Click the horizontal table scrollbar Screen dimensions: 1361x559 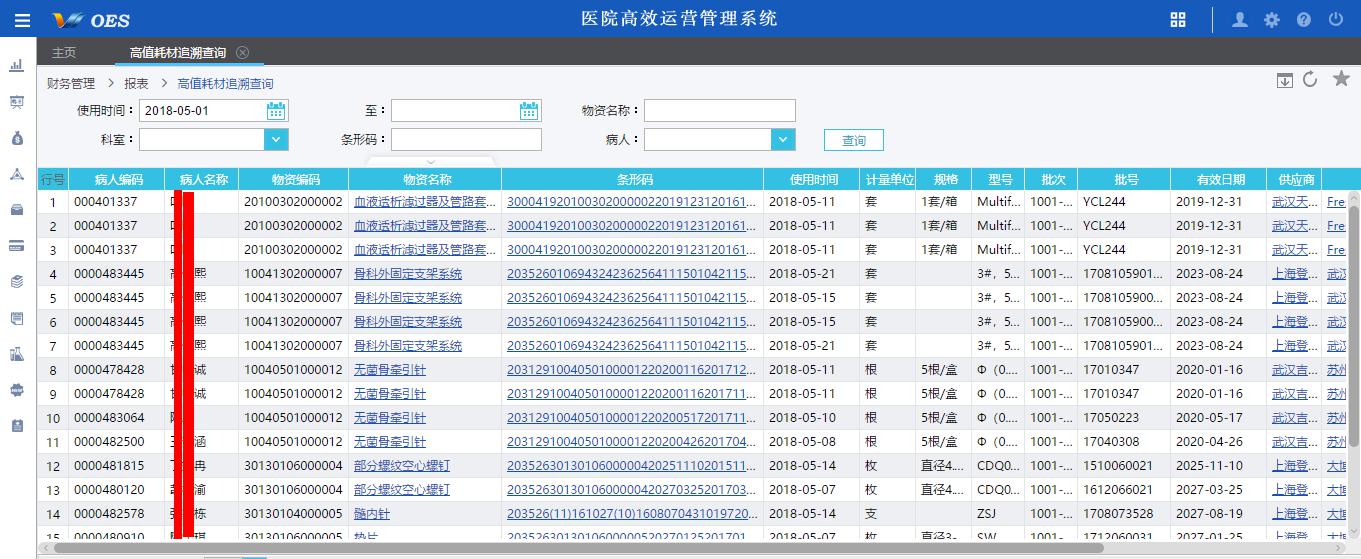580,548
